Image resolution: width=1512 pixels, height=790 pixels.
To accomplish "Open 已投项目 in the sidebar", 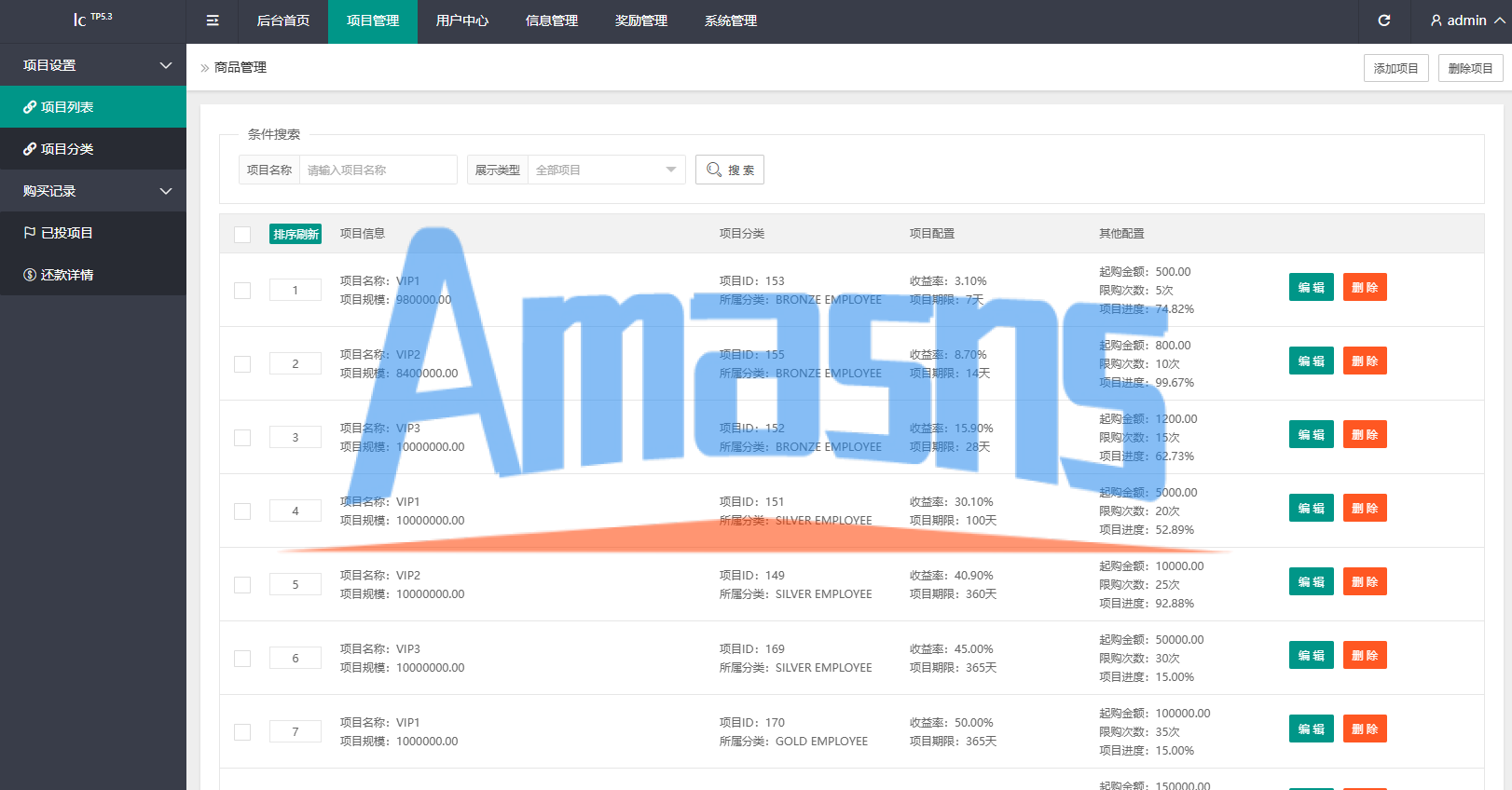I will pyautogui.click(x=93, y=233).
